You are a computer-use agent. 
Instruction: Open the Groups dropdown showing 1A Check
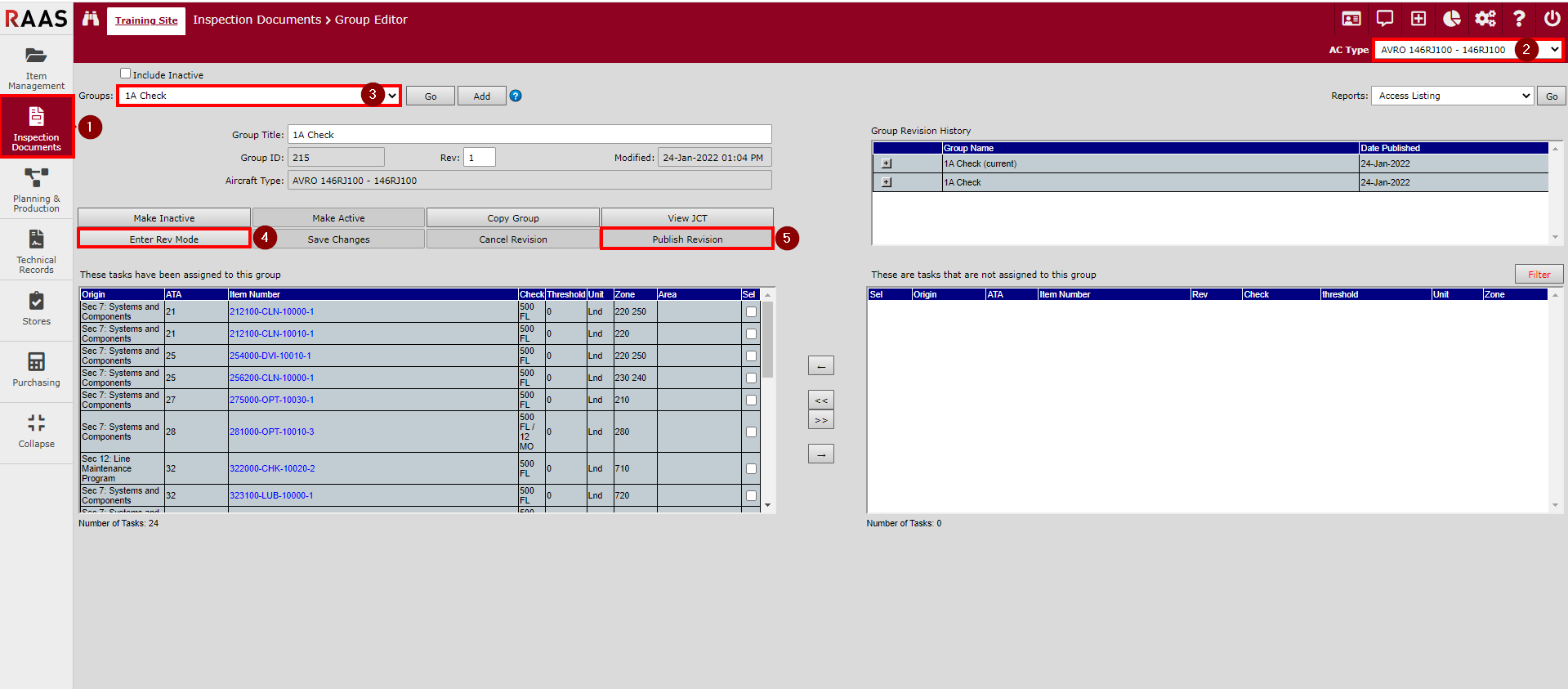(258, 96)
